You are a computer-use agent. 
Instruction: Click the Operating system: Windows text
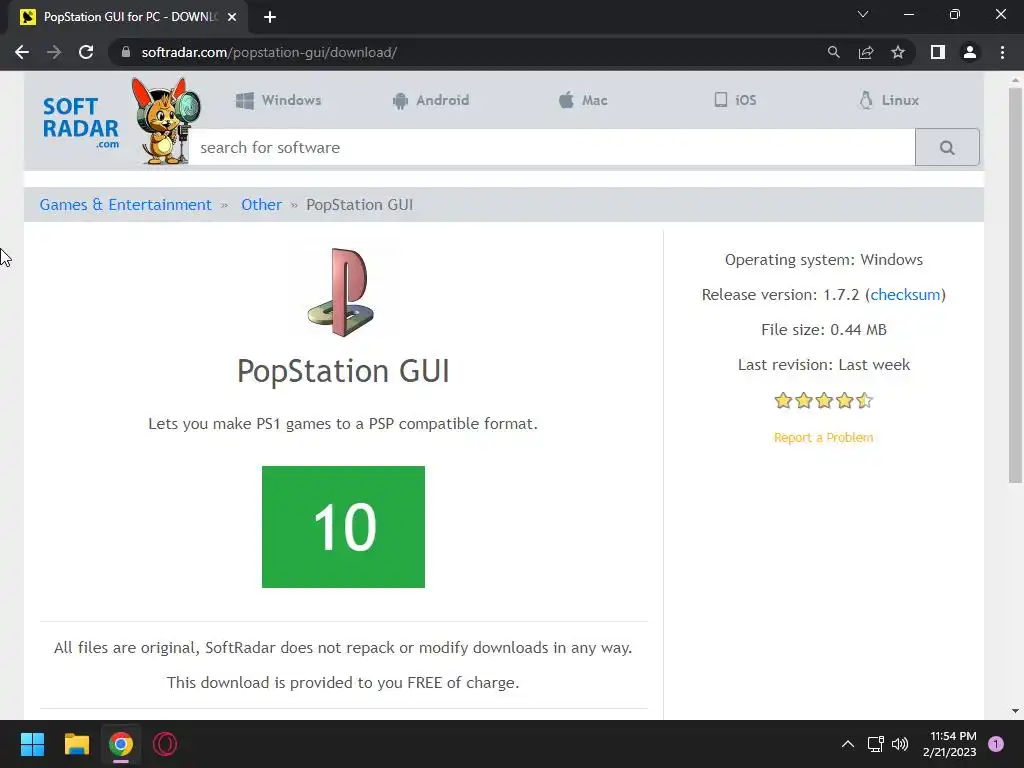tap(824, 260)
